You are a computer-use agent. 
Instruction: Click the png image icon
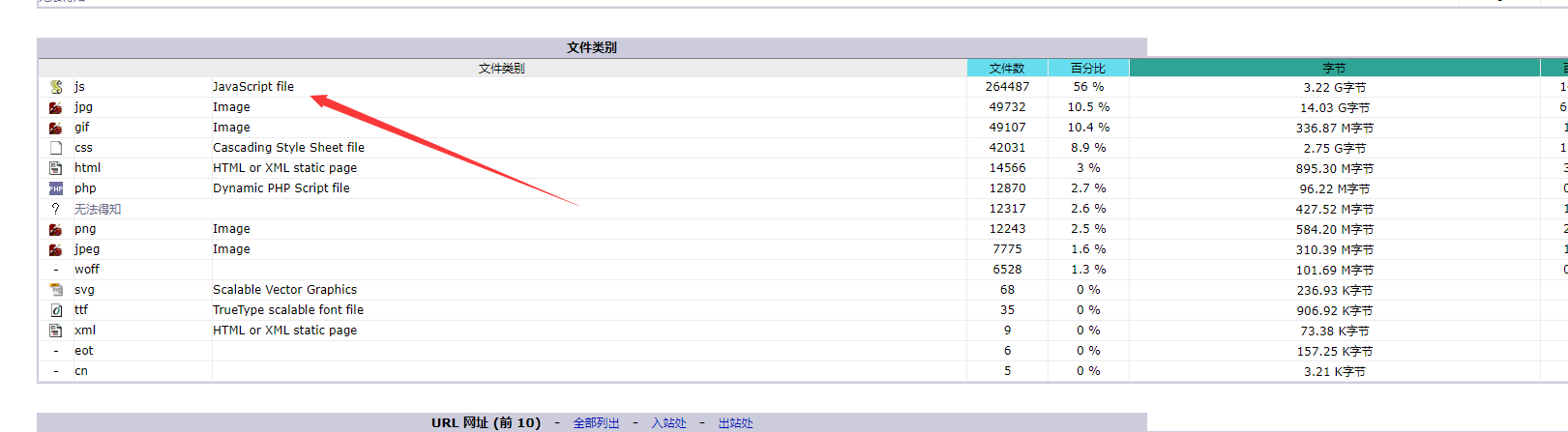click(x=56, y=229)
